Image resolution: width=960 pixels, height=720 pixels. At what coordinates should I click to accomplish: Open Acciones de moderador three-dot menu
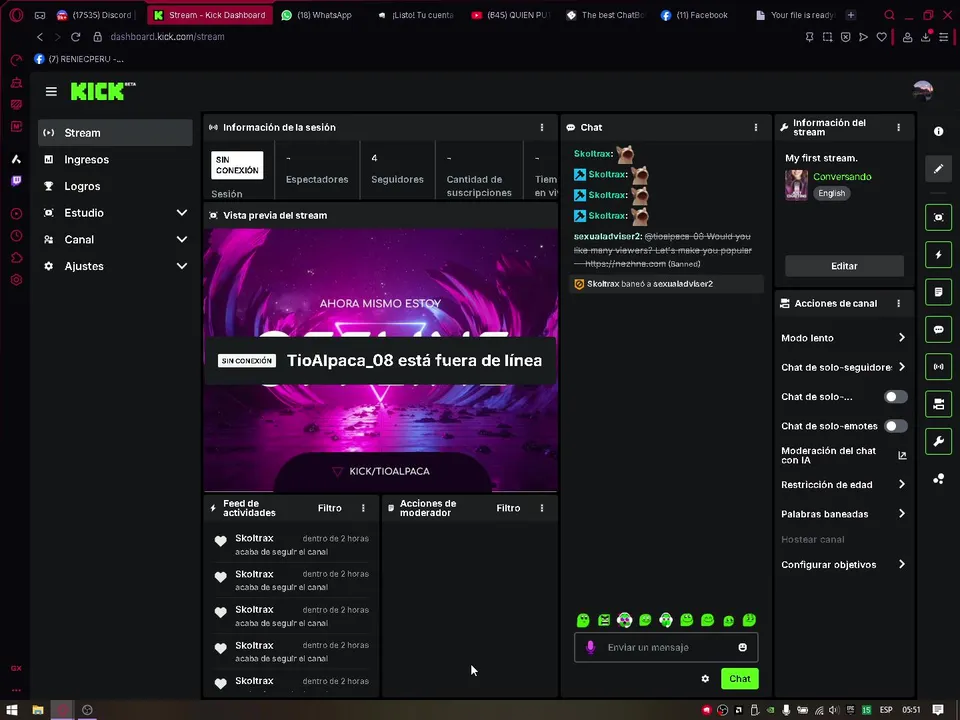pos(542,508)
